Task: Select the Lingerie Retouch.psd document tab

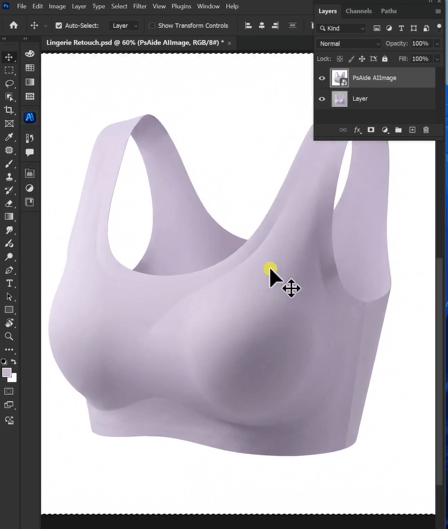Action: (135, 43)
